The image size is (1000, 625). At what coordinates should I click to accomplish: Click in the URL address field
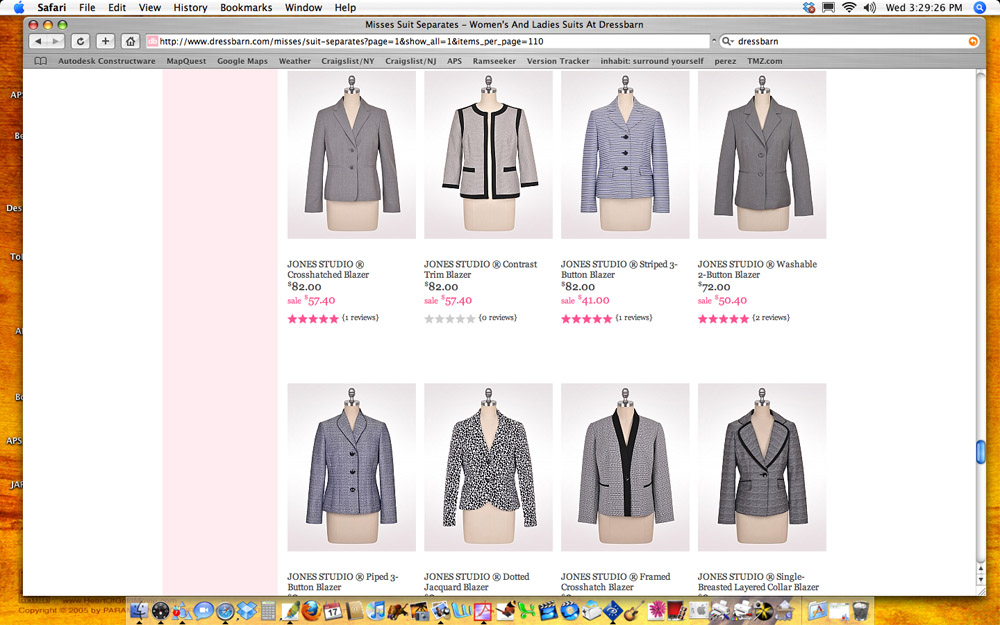pyautogui.click(x=427, y=41)
